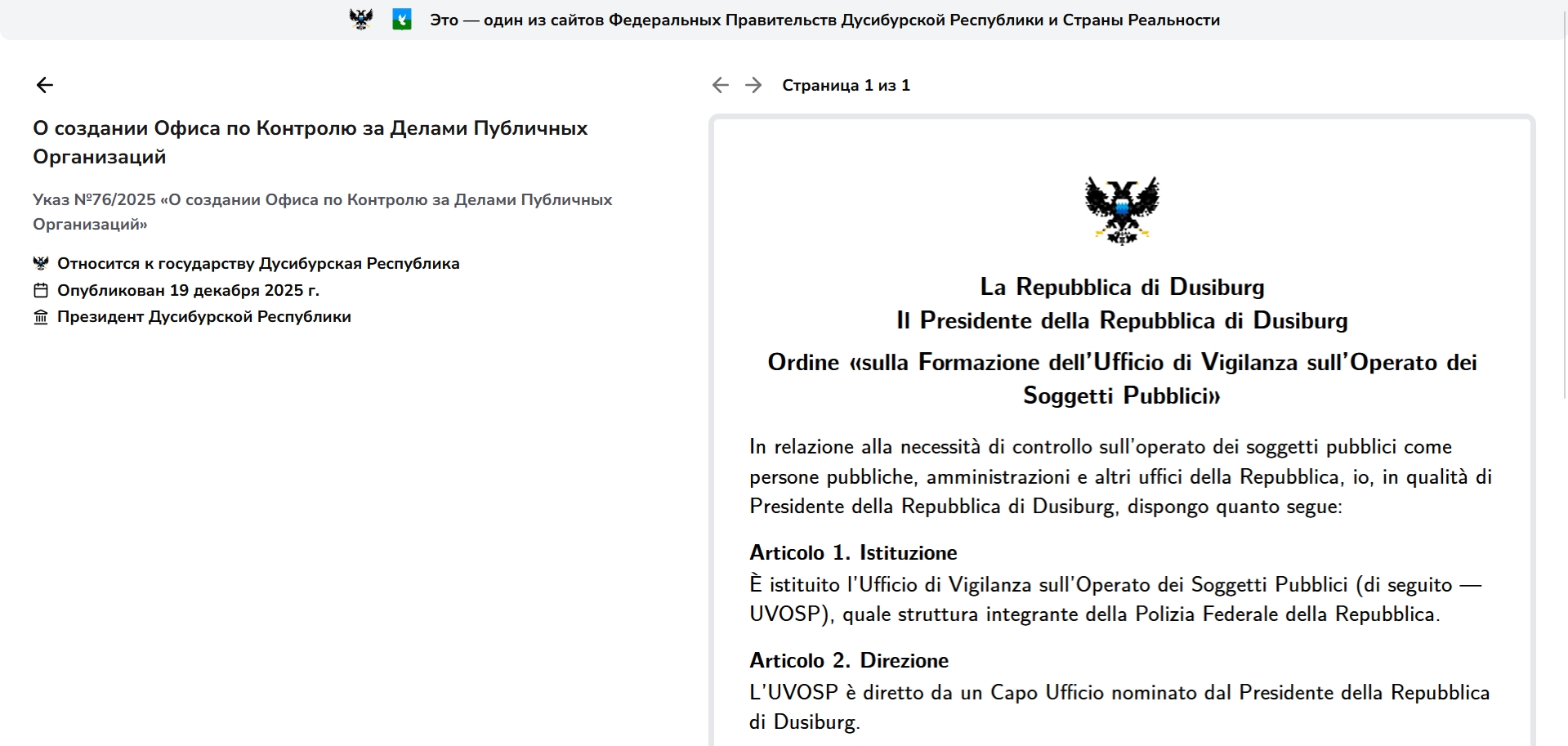This screenshot has width=1568, height=746.
Task: Click the Articolo 1. Istituzione heading
Action: pos(853,552)
